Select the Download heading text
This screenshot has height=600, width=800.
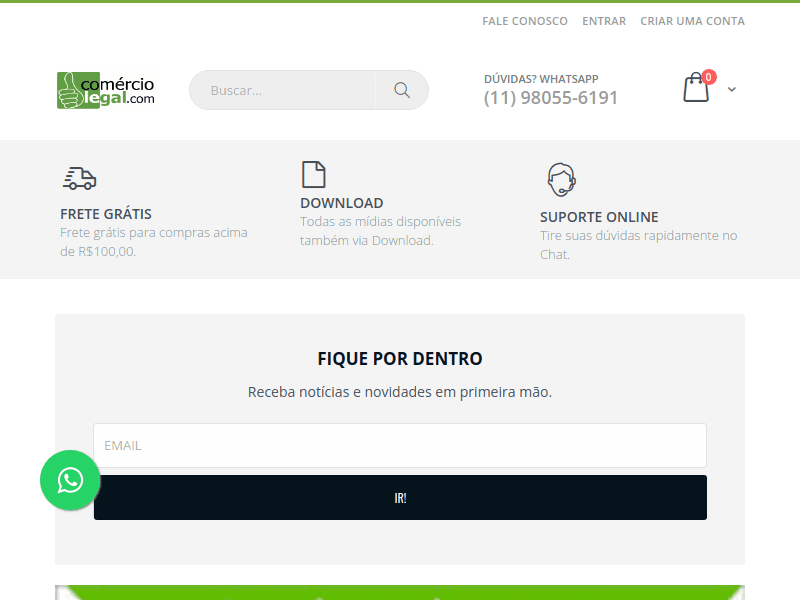tap(341, 203)
